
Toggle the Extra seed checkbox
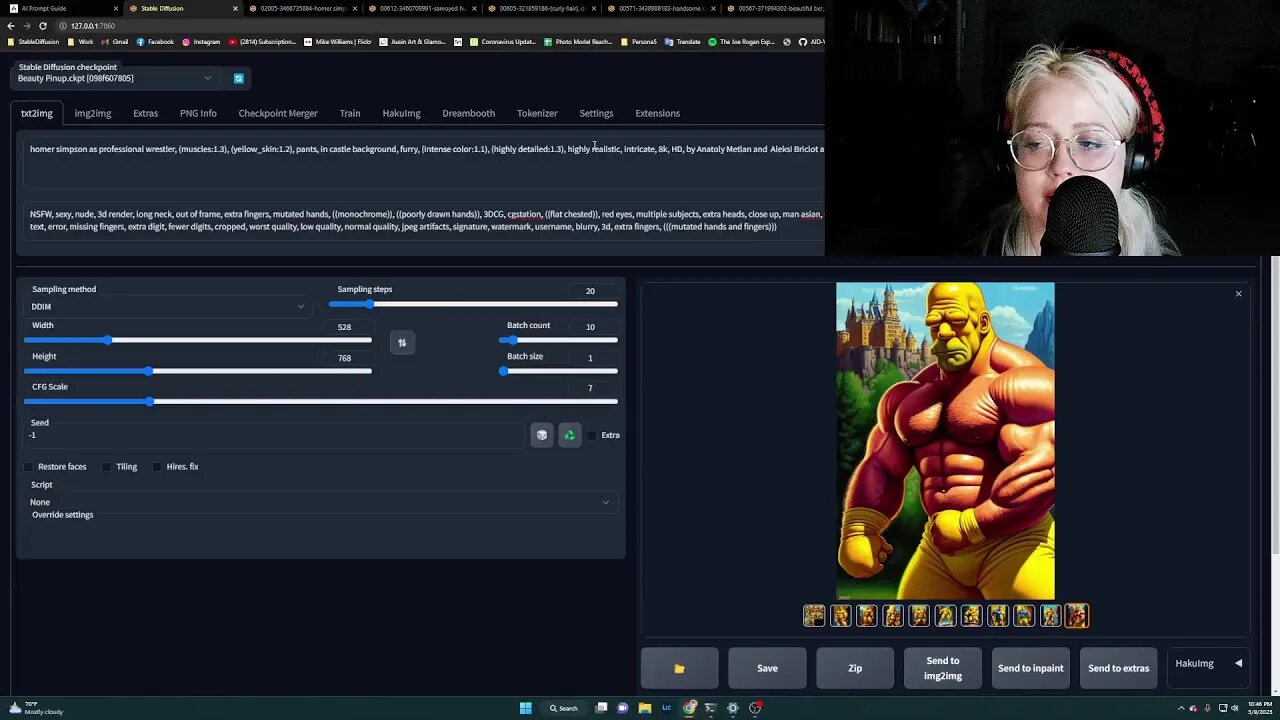(x=592, y=435)
